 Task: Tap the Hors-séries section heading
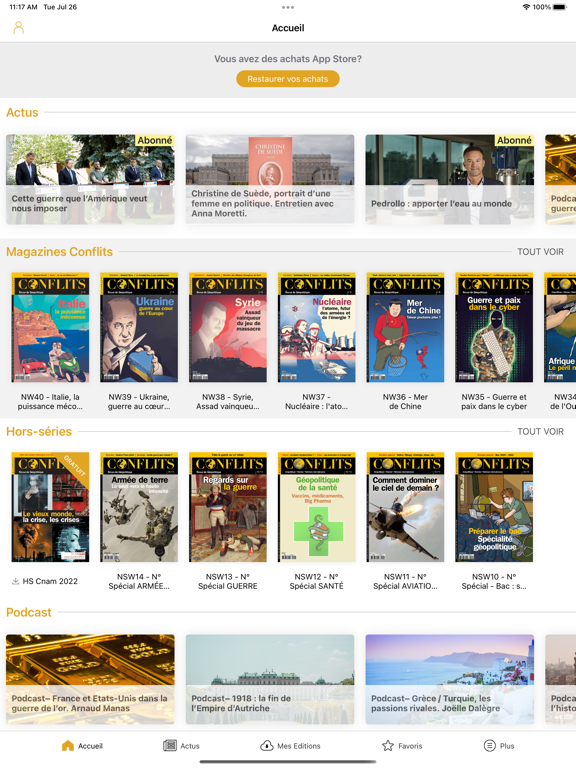(x=39, y=432)
